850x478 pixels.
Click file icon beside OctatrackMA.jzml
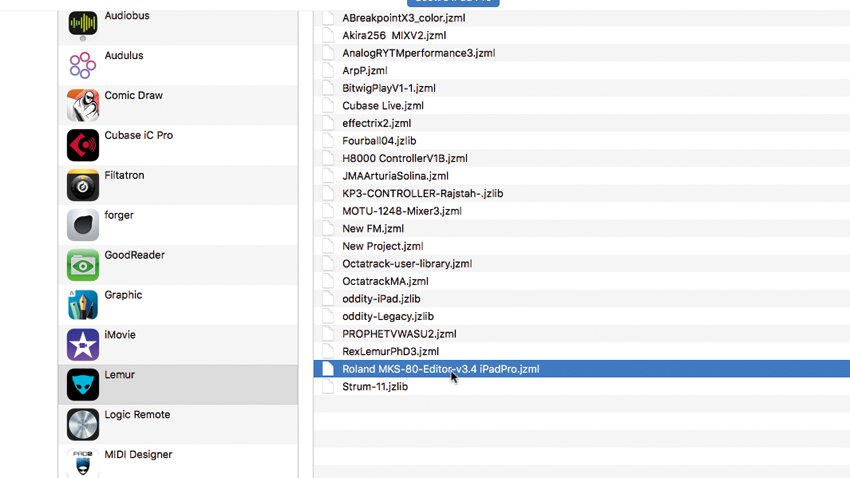click(x=327, y=281)
